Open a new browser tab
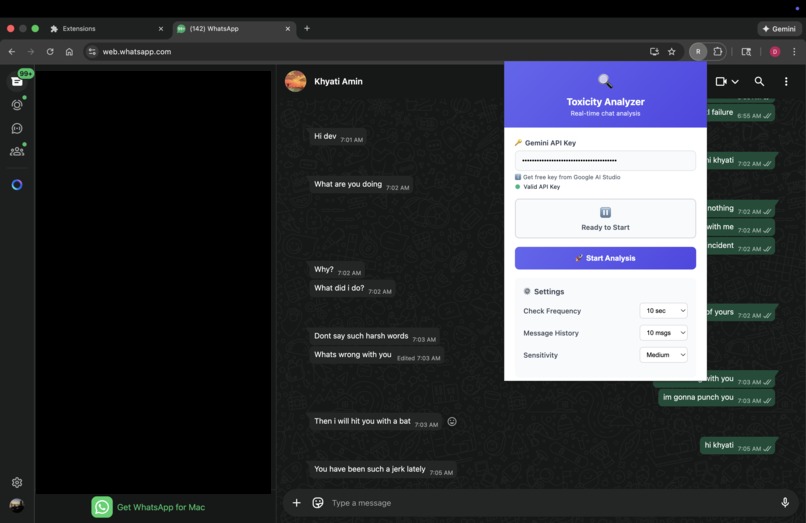Screen dimensions: 806x523 click(307, 28)
